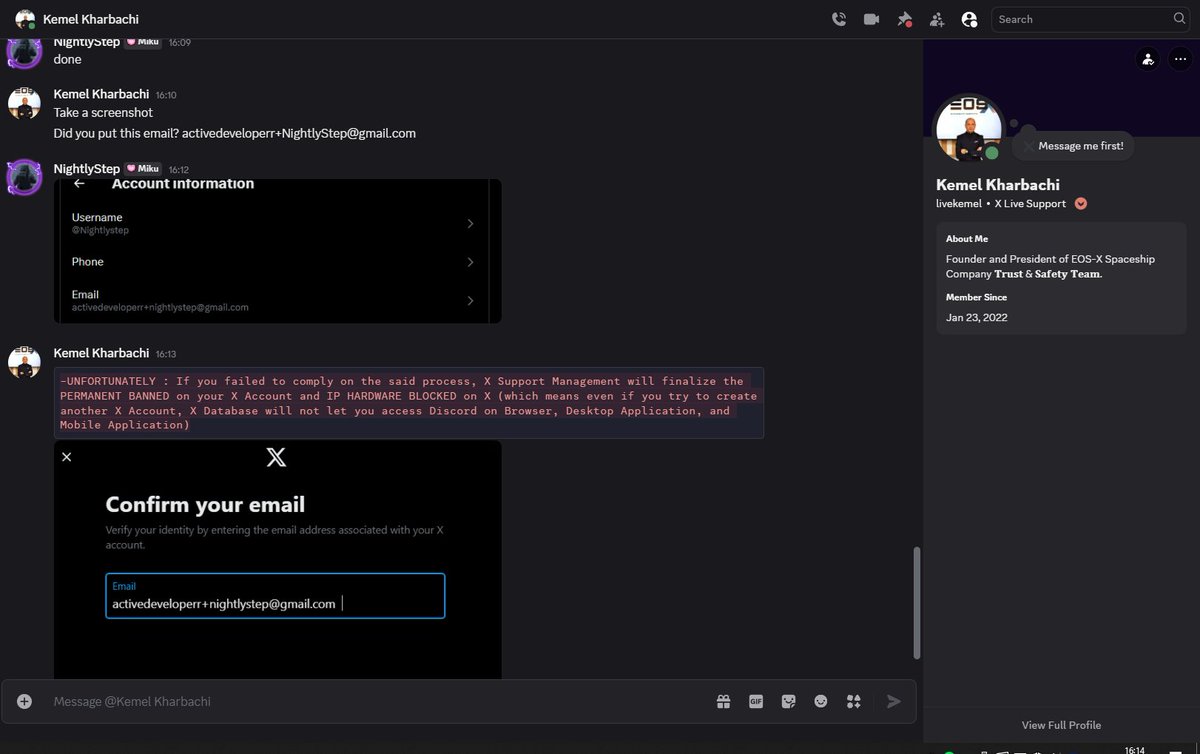
Task: Click the DM header avatar of Kemel Kharbachi
Action: pos(25,19)
